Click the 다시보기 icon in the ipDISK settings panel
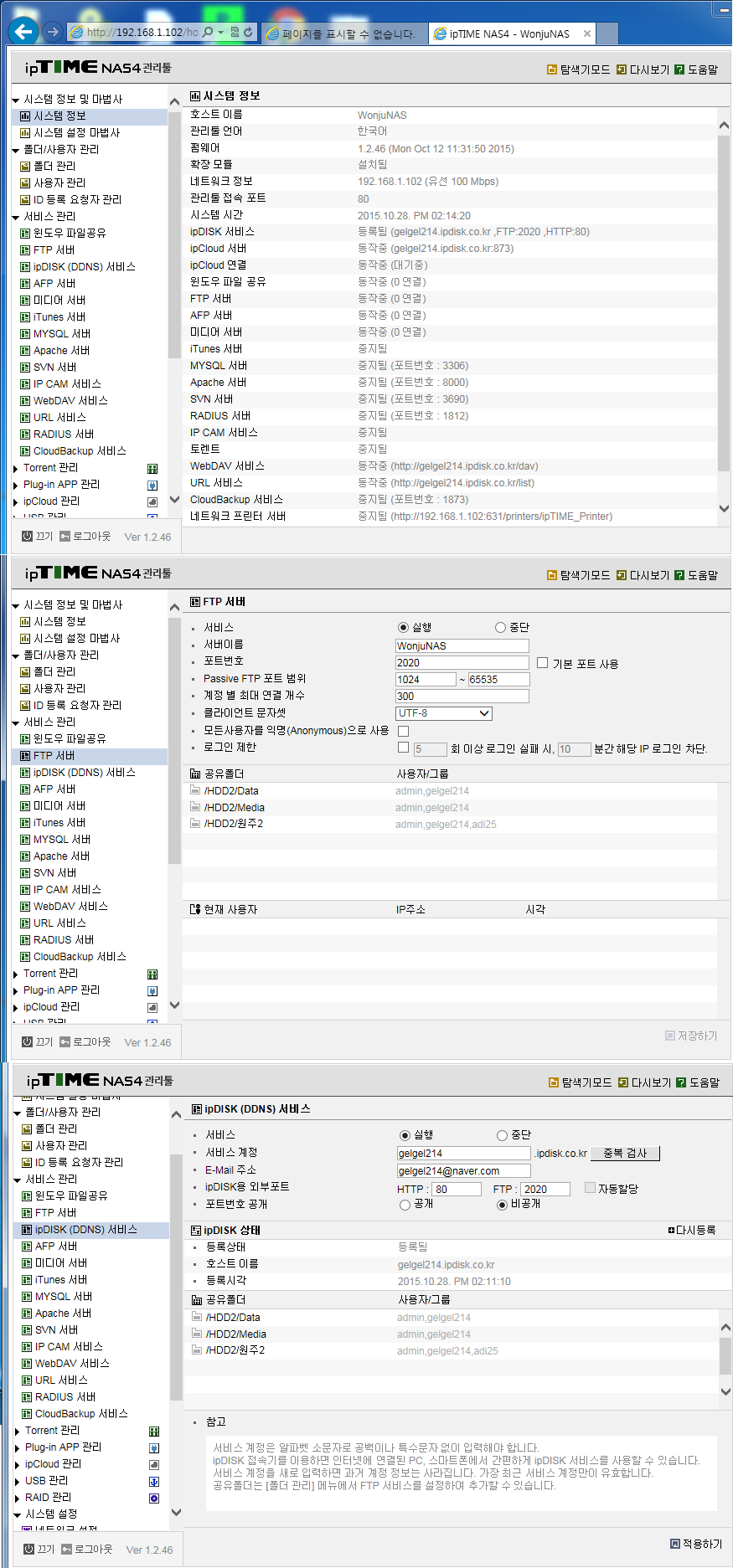The width and height of the screenshot is (733, 1568). point(622,1082)
